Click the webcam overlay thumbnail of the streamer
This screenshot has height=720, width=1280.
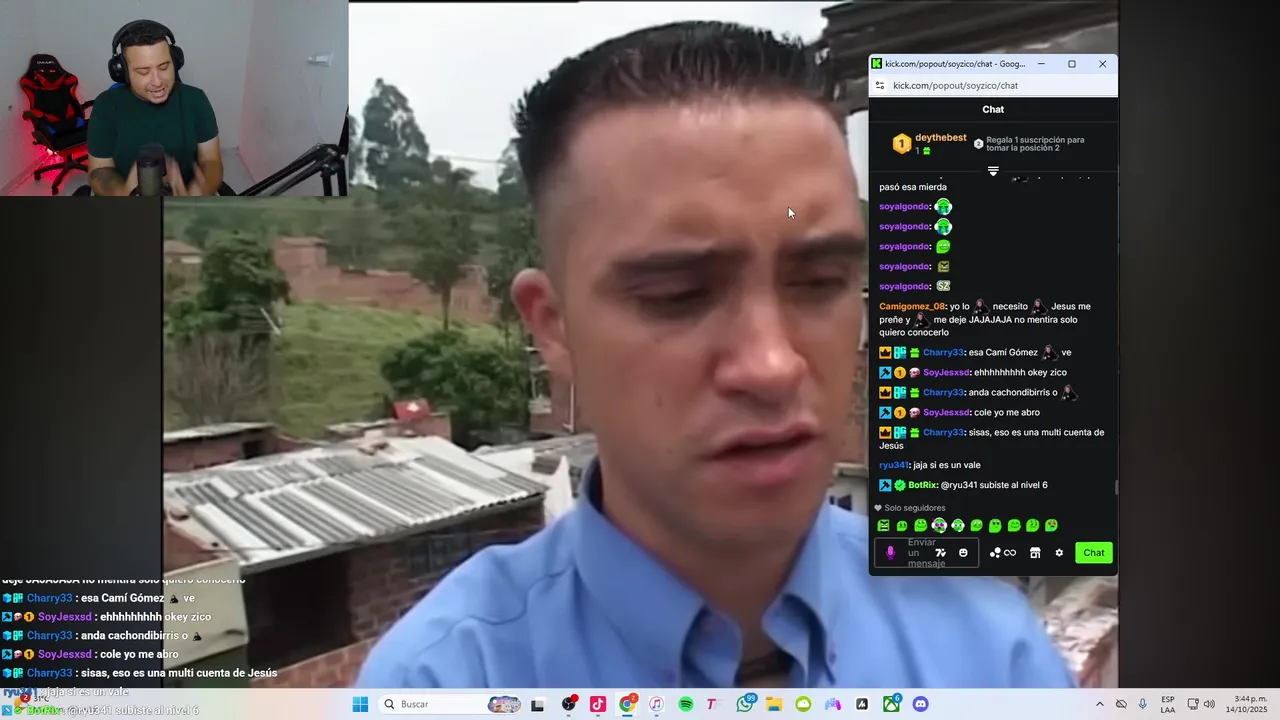174,98
